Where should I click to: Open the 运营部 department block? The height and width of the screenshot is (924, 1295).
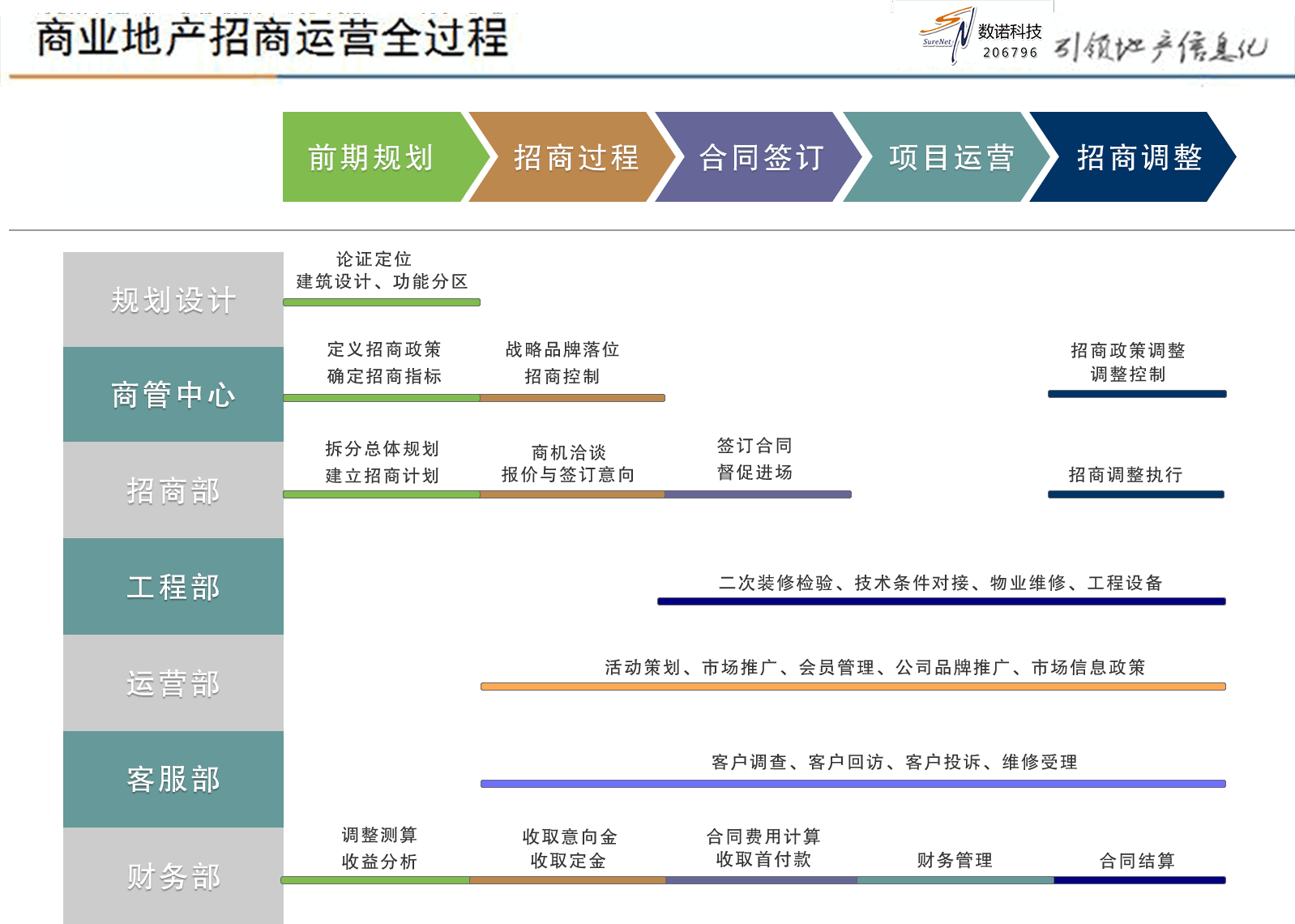click(173, 683)
